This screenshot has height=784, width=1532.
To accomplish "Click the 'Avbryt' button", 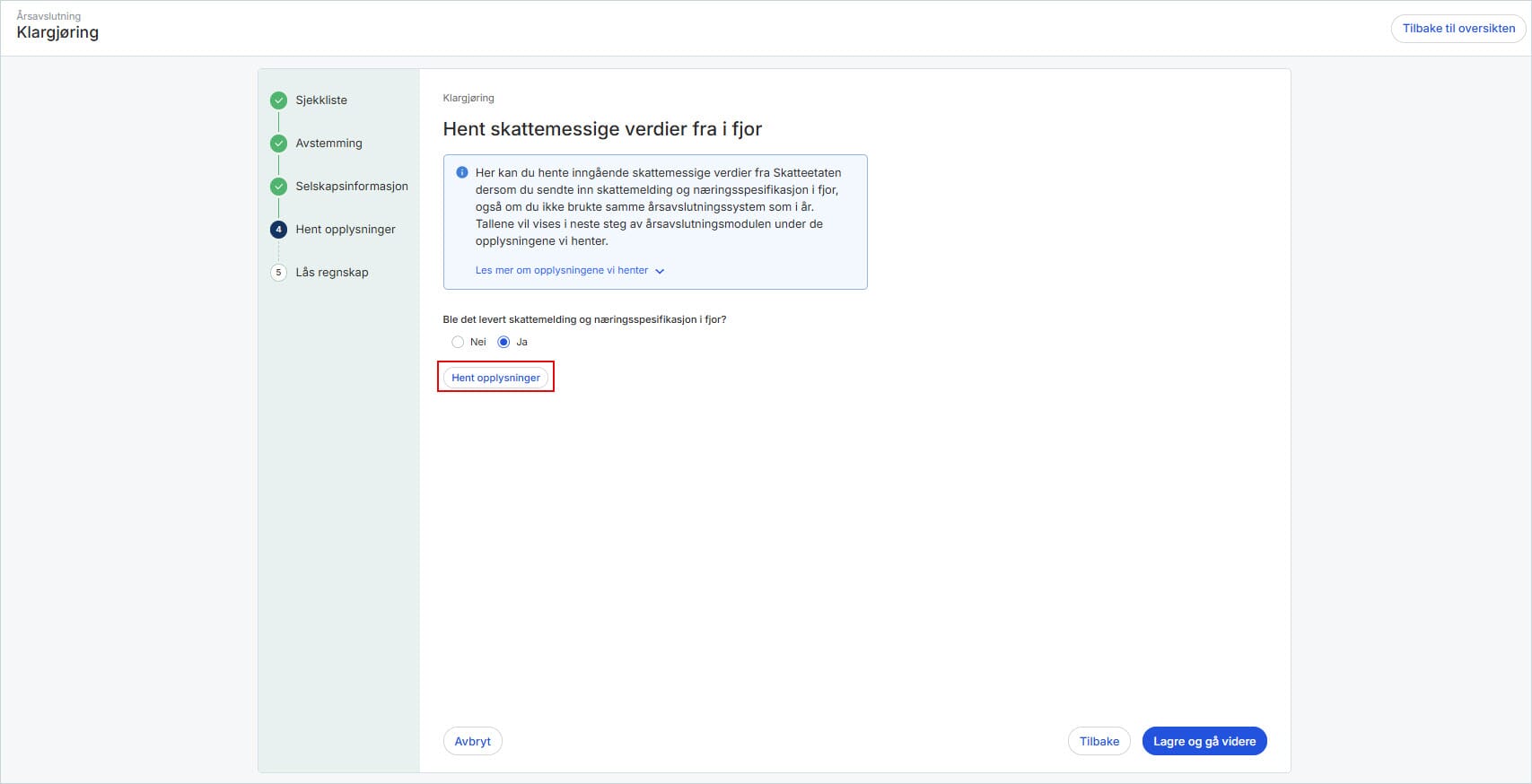I will pyautogui.click(x=472, y=742).
